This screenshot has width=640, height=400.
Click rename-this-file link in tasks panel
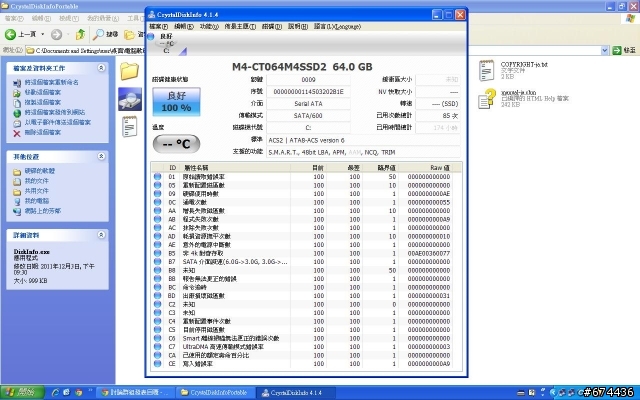(51, 82)
